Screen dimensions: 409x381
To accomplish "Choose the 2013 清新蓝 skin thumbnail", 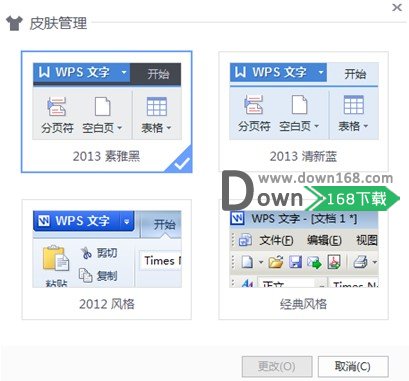I will coord(303,111).
